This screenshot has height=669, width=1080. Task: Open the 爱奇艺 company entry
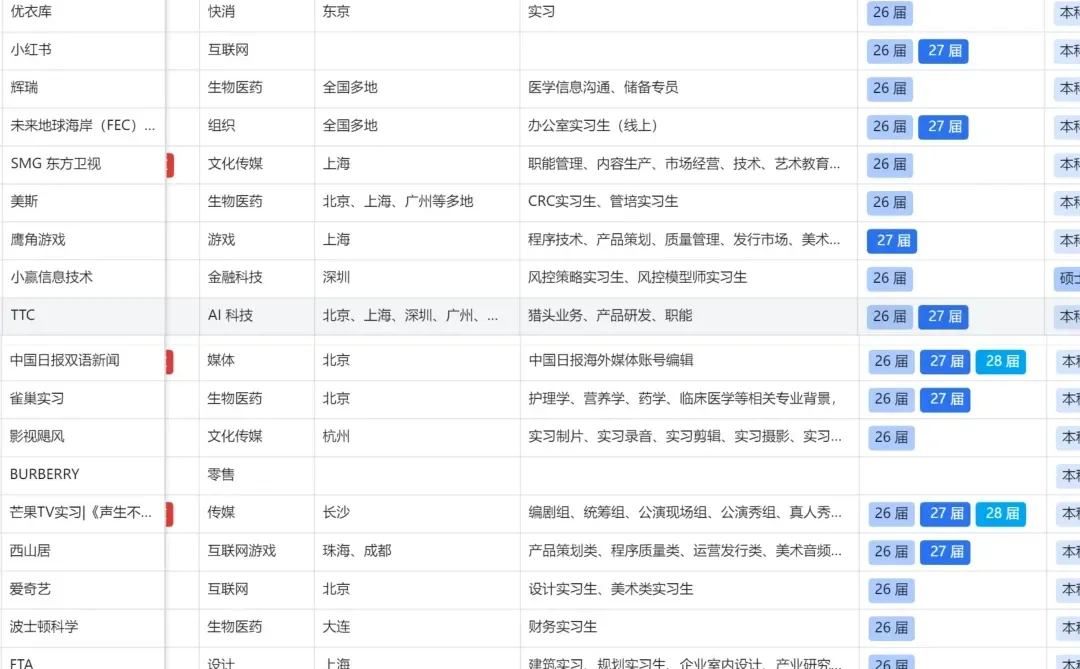(30, 588)
